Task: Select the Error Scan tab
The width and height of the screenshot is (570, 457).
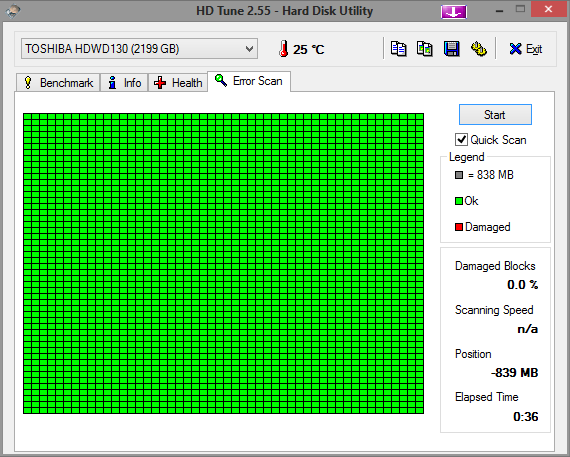Action: click(x=249, y=81)
